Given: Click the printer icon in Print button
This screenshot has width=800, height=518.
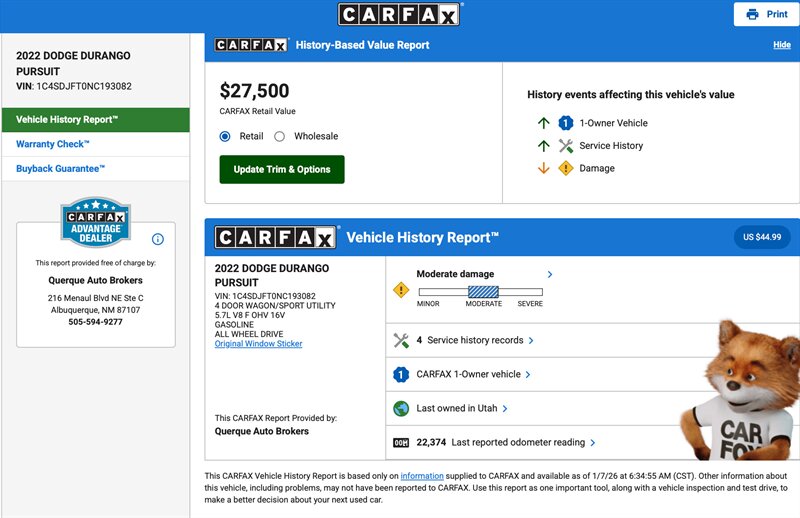Looking at the screenshot, I should (752, 15).
